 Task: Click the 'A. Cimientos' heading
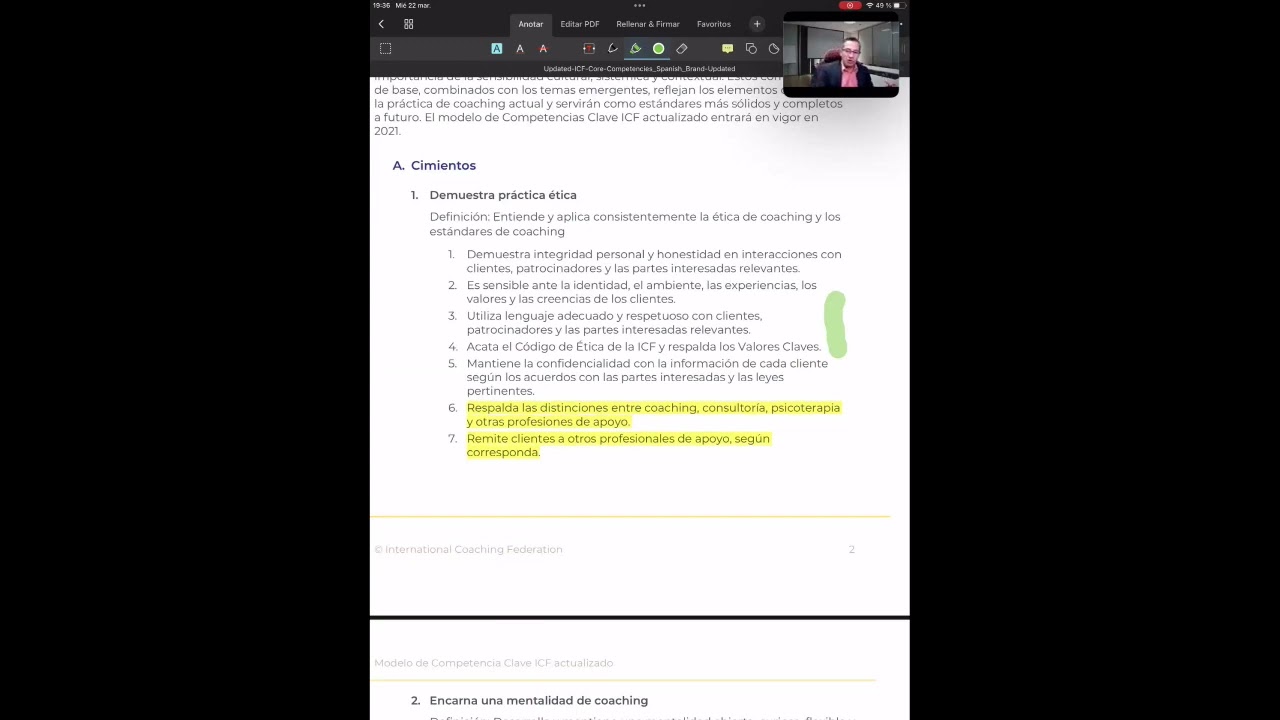tap(434, 165)
